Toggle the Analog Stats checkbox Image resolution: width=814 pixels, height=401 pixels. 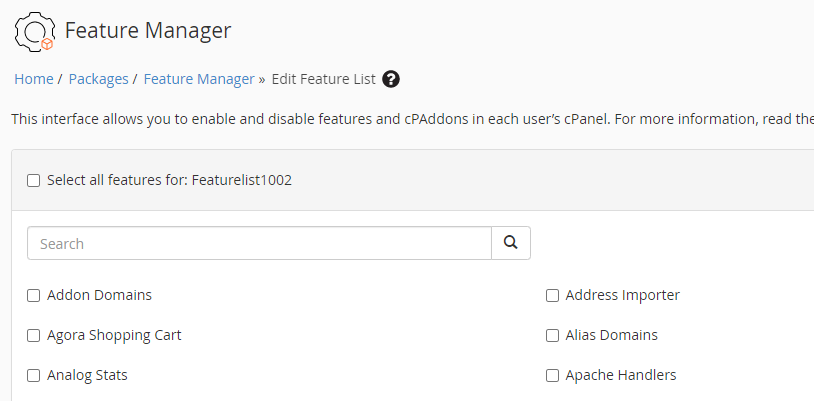33,376
